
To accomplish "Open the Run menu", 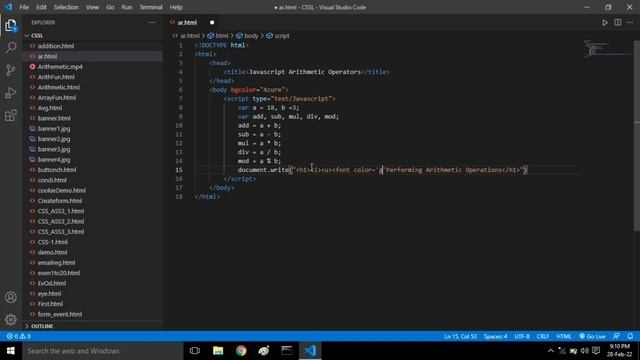I will click(127, 7).
